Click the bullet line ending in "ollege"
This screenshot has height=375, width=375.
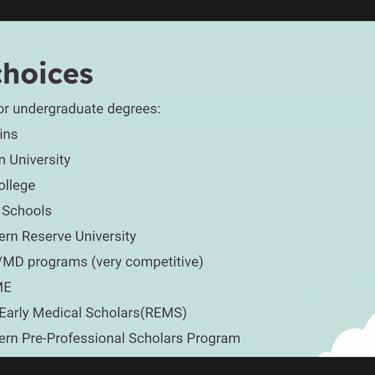pyautogui.click(x=17, y=186)
